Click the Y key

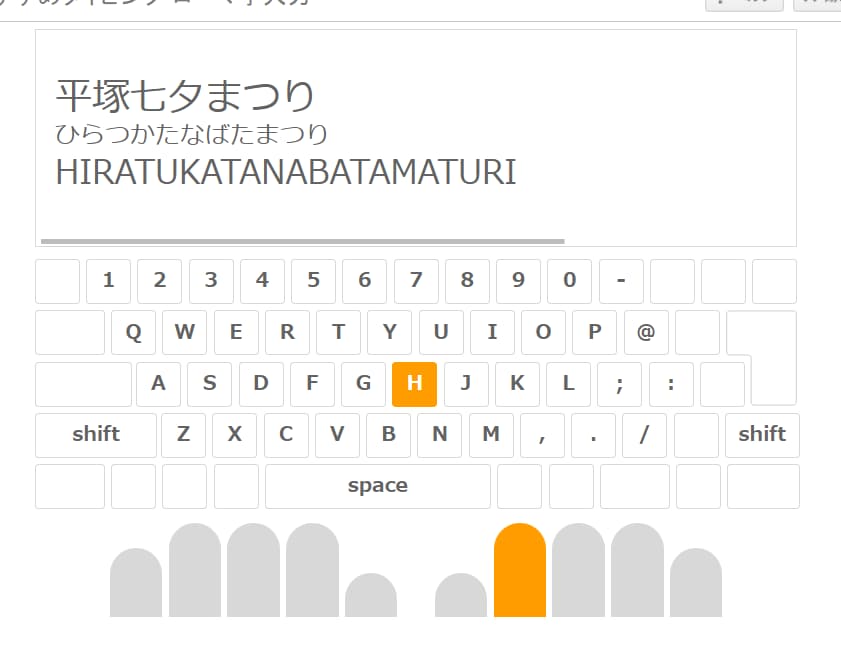coord(389,333)
